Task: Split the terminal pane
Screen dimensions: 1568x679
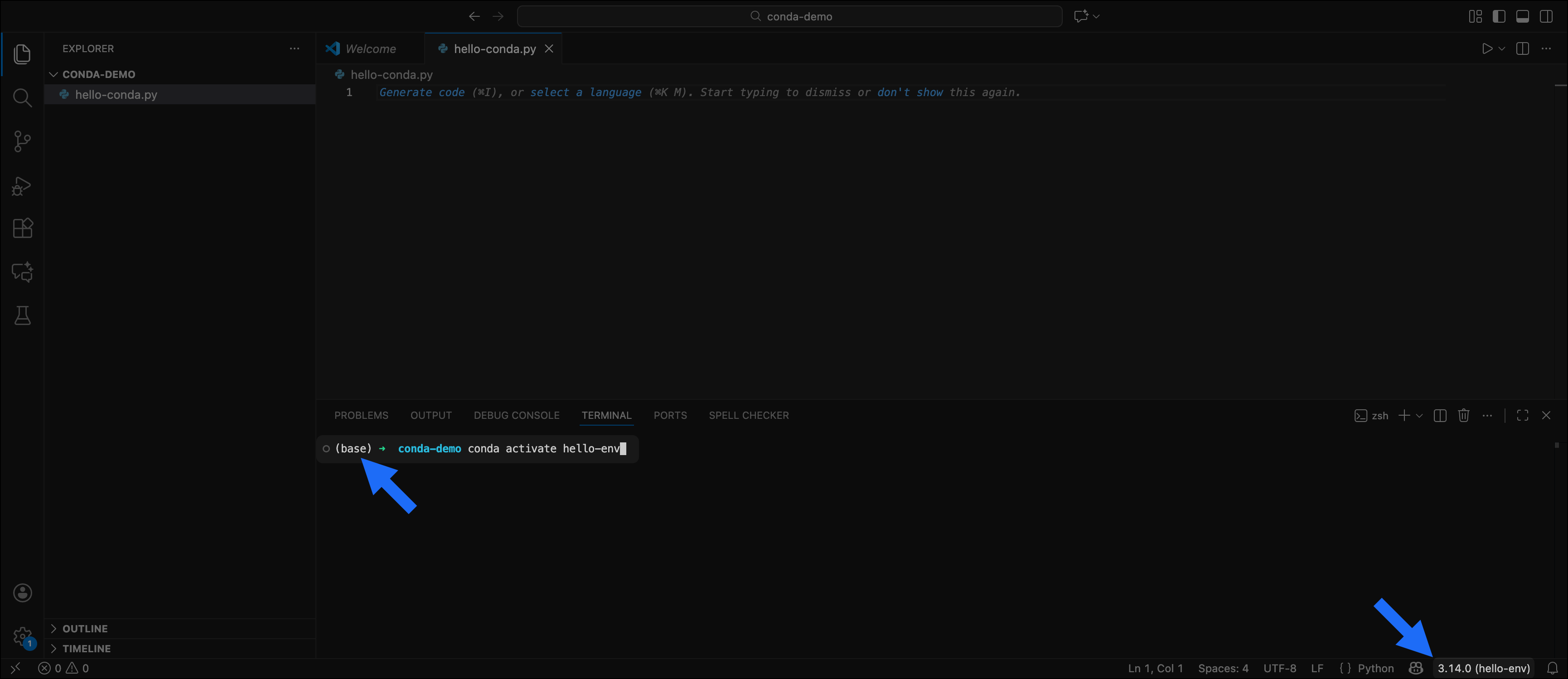Action: 1440,415
